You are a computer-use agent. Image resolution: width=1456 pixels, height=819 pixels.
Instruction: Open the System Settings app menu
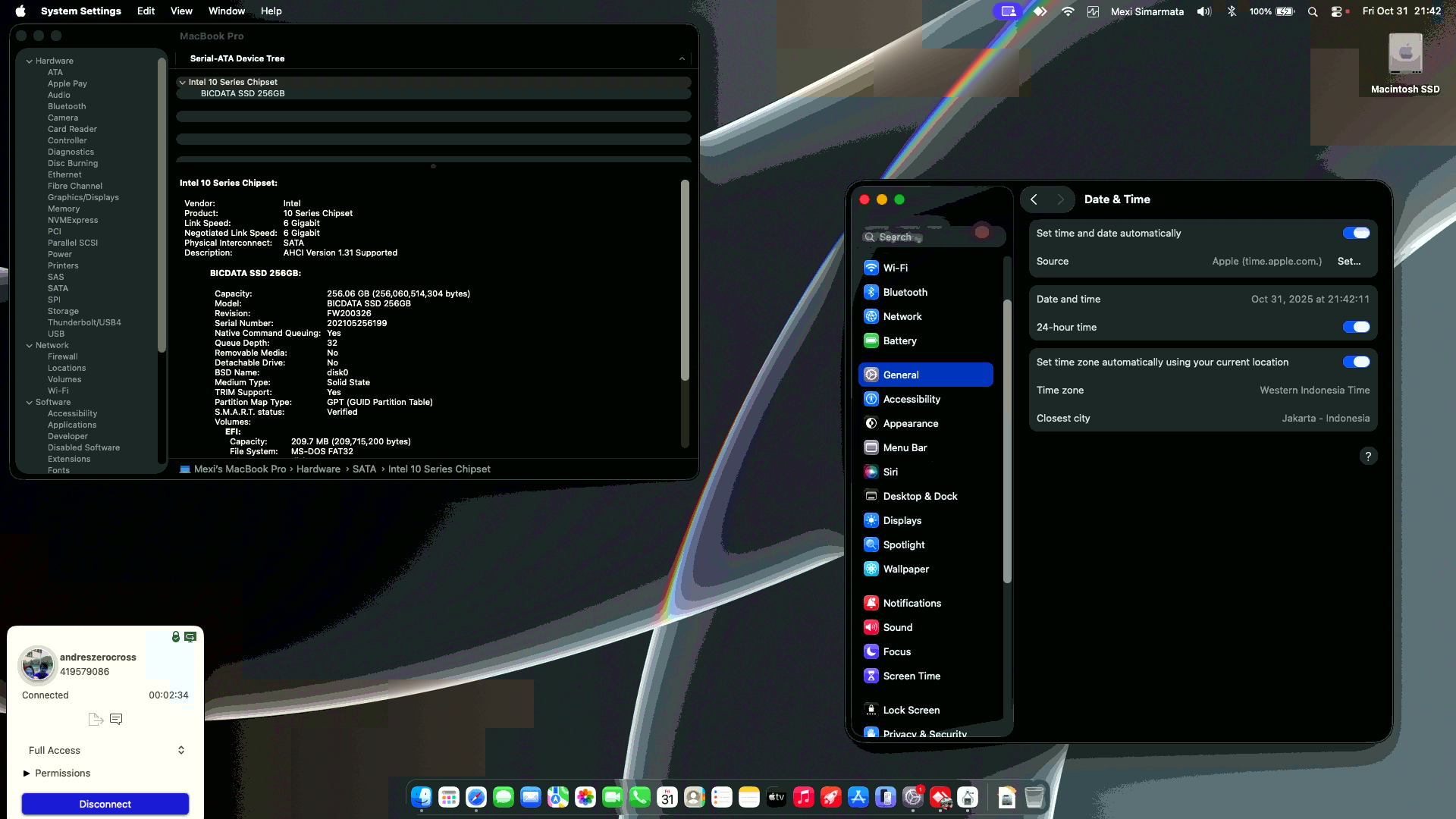(81, 11)
